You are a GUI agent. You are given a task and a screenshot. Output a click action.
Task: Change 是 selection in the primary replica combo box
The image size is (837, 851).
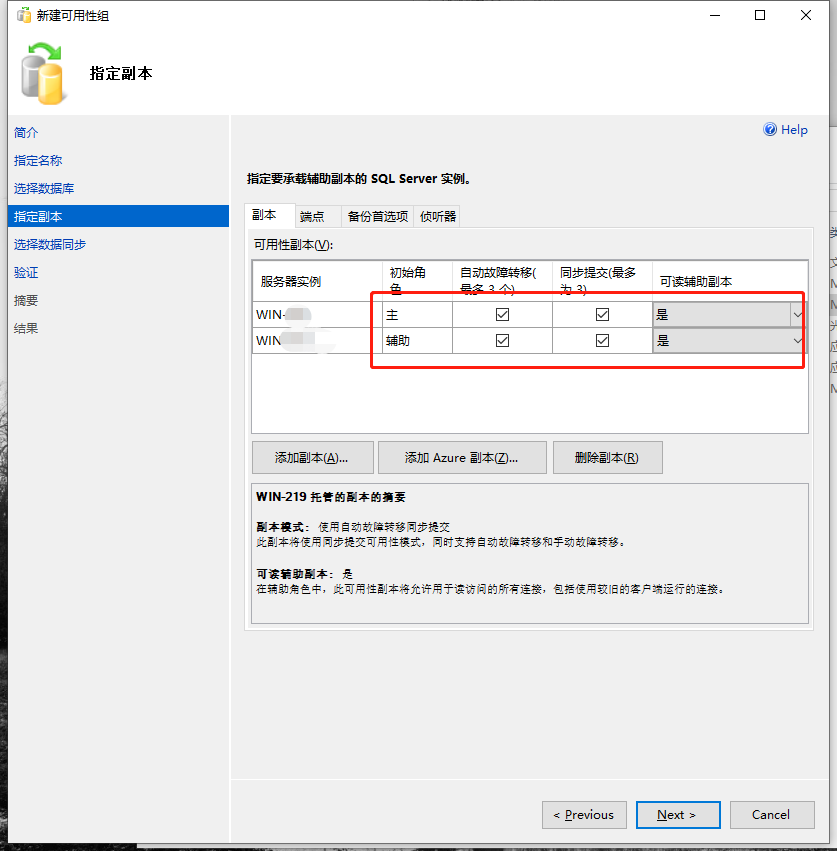pyautogui.click(x=720, y=314)
